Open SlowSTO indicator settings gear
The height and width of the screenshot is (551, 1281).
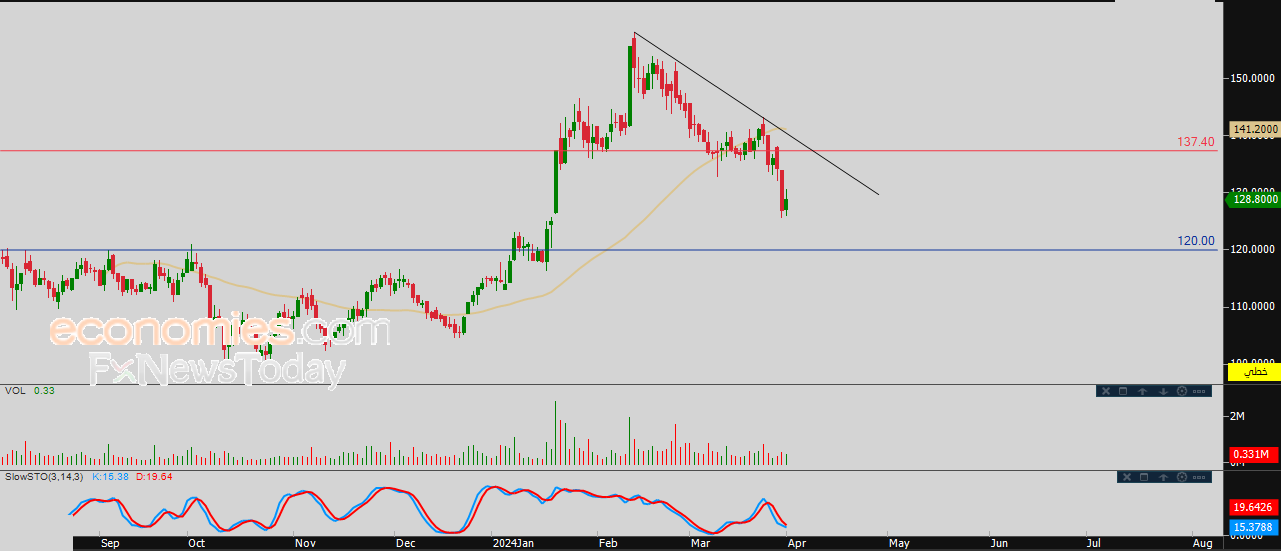(1182, 477)
